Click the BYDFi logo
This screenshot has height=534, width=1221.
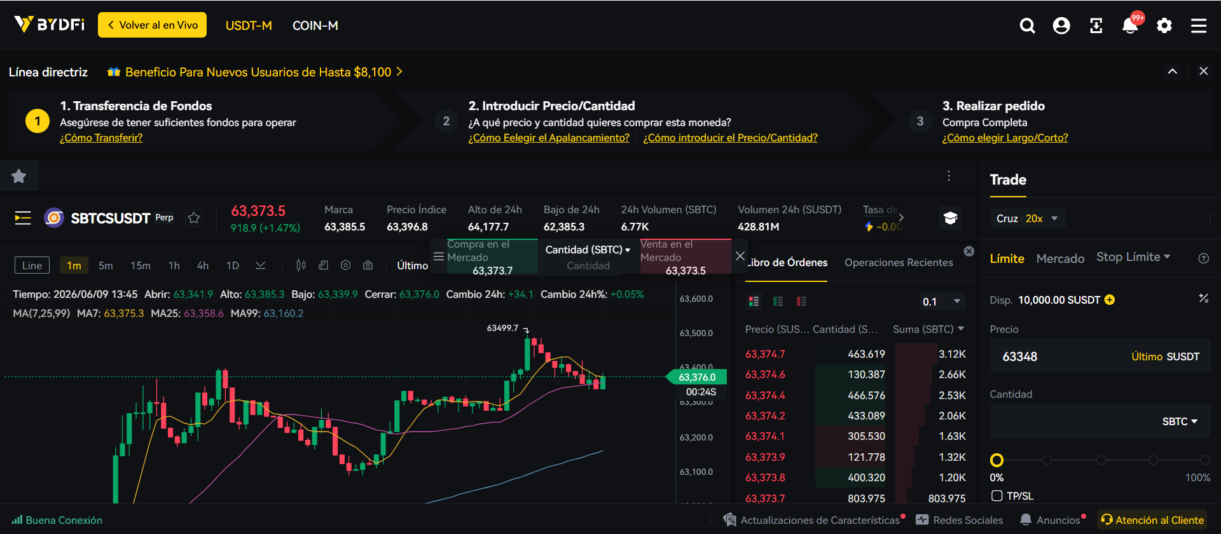(x=51, y=25)
